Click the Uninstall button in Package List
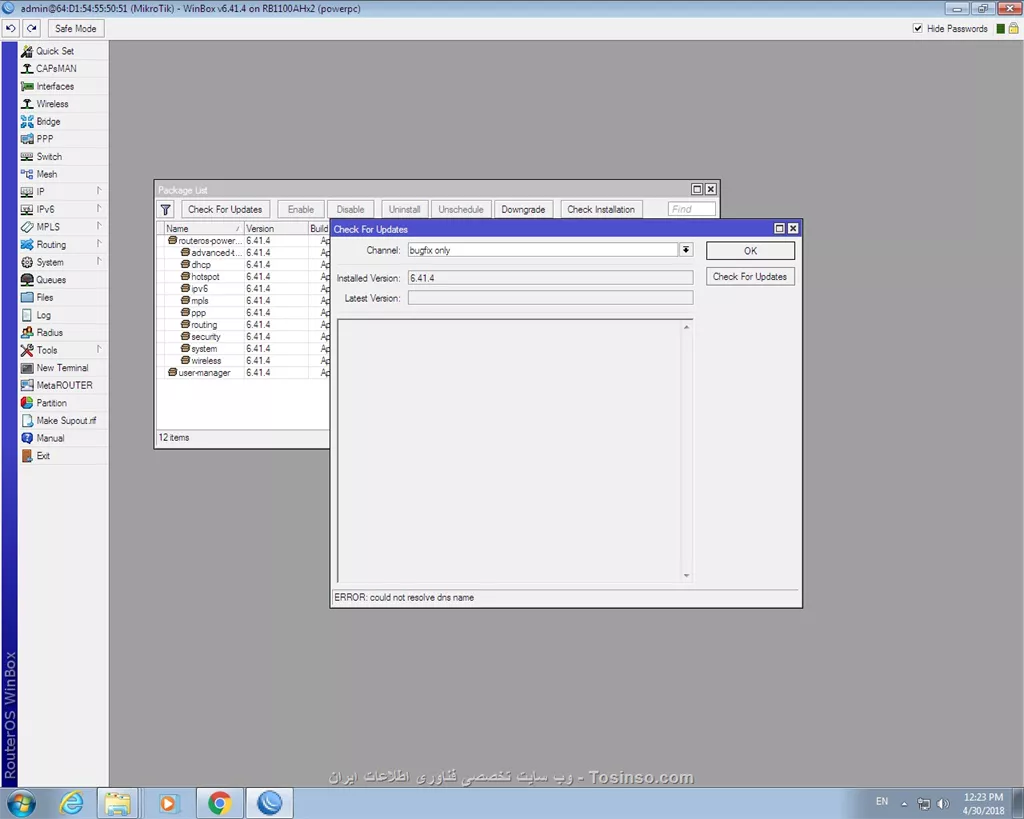 pos(404,210)
